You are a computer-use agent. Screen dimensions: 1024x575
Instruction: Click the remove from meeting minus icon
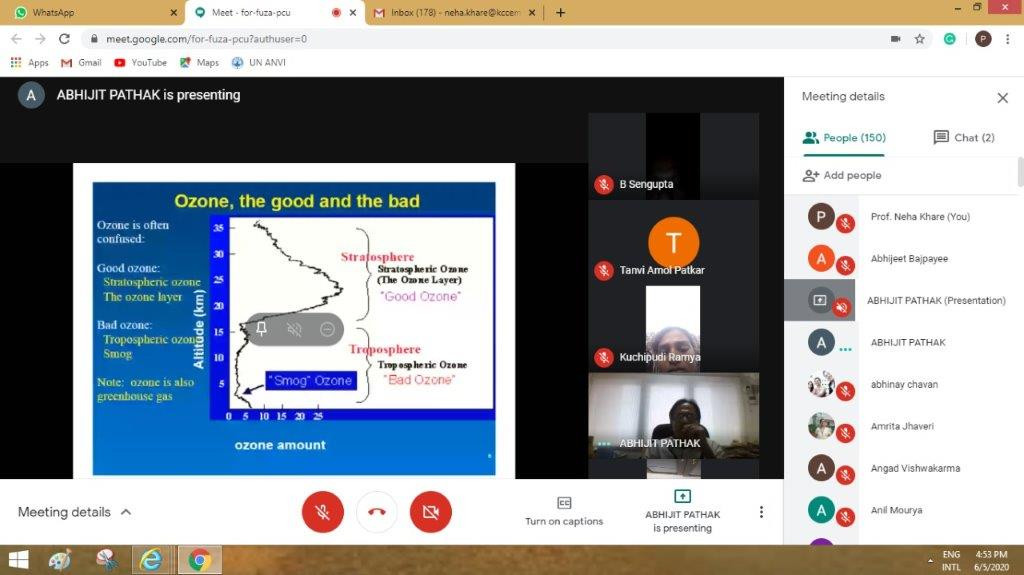click(327, 329)
